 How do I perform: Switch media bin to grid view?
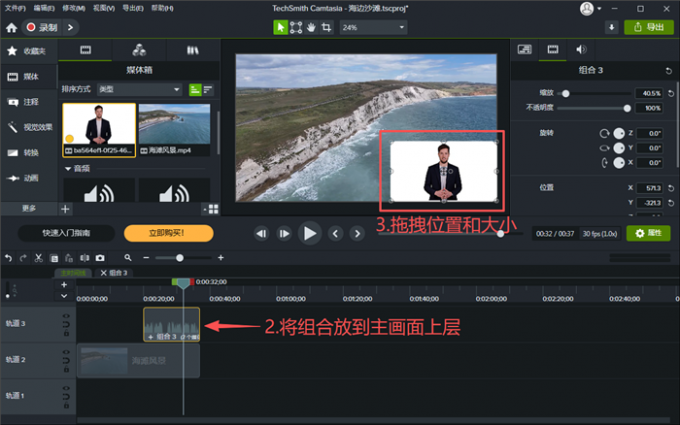click(x=213, y=209)
